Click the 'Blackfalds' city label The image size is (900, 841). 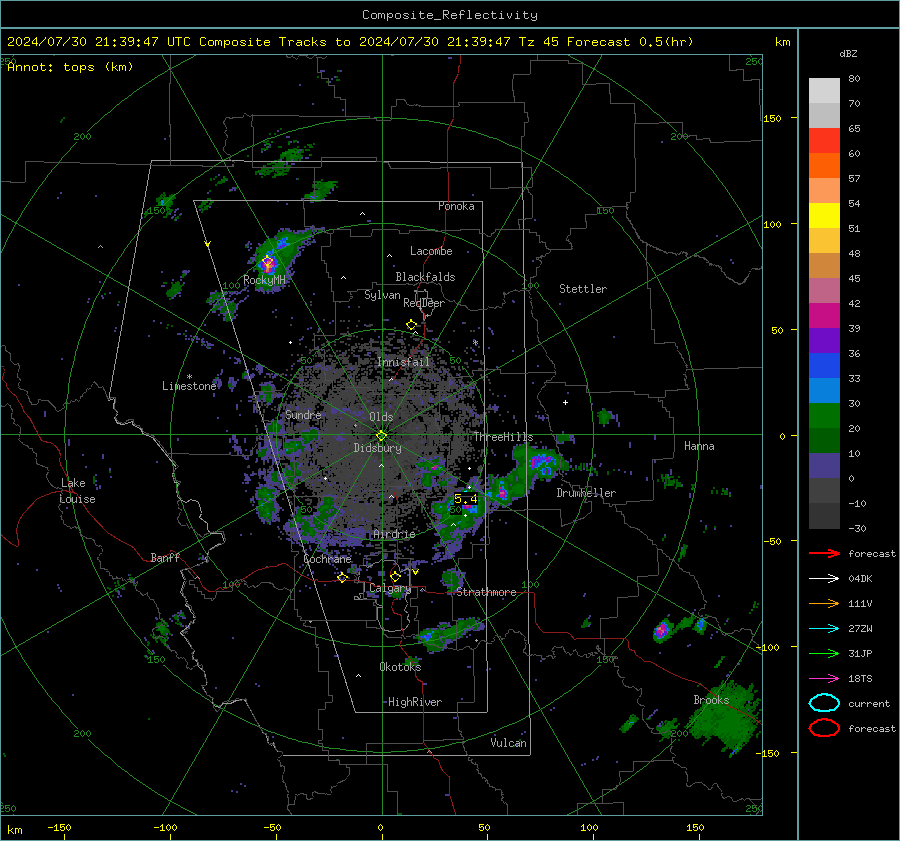pyautogui.click(x=425, y=277)
